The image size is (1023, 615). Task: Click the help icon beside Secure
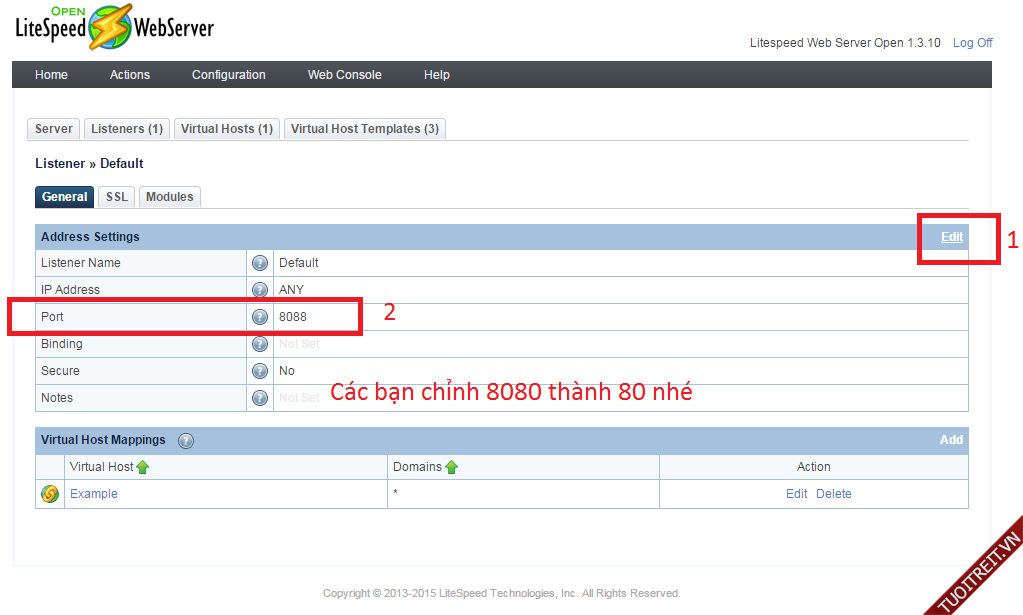pyautogui.click(x=260, y=371)
